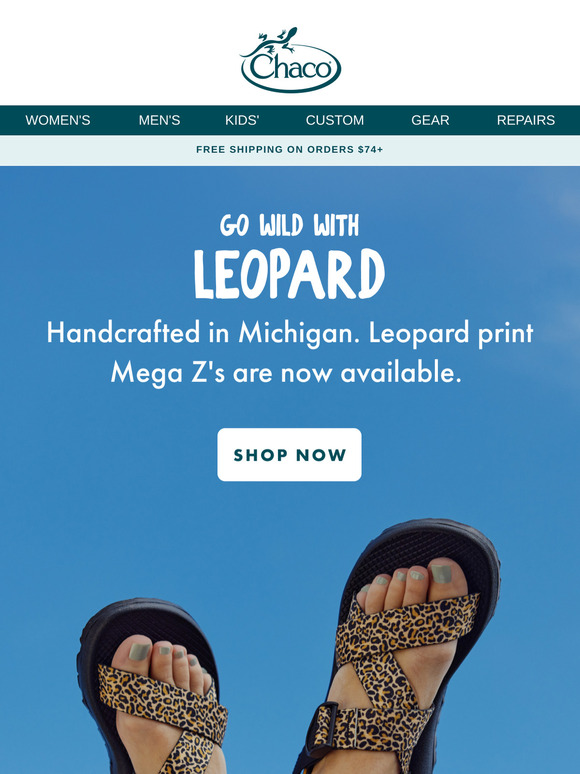The height and width of the screenshot is (774, 580).
Task: Open the MEN'S navigation tab
Action: 159,120
